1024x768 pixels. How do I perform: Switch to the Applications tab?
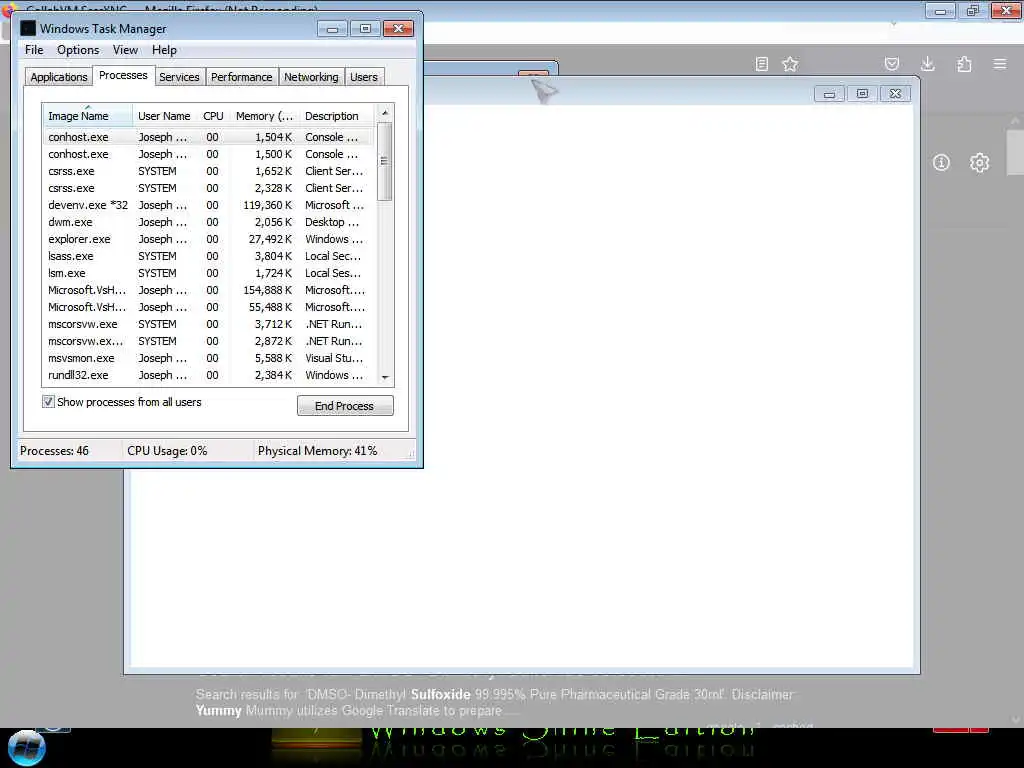point(59,77)
